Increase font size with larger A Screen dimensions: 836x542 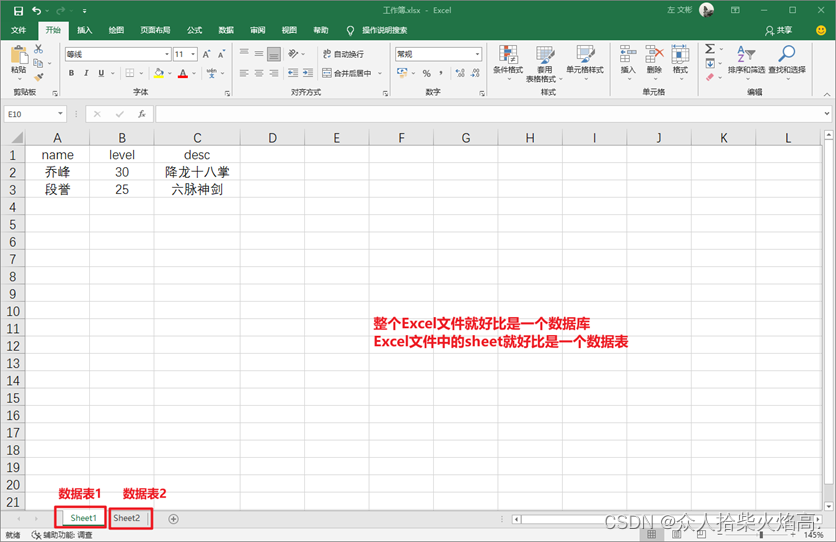pyautogui.click(x=206, y=54)
